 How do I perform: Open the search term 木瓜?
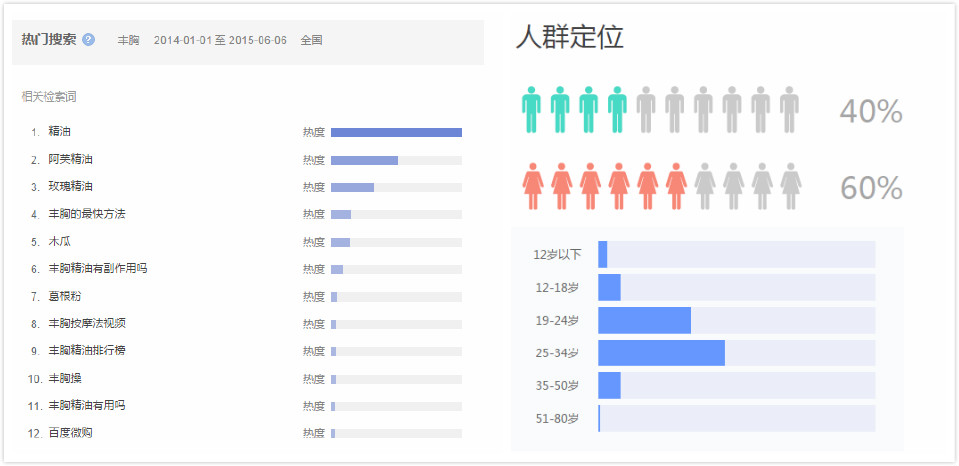pyautogui.click(x=59, y=242)
